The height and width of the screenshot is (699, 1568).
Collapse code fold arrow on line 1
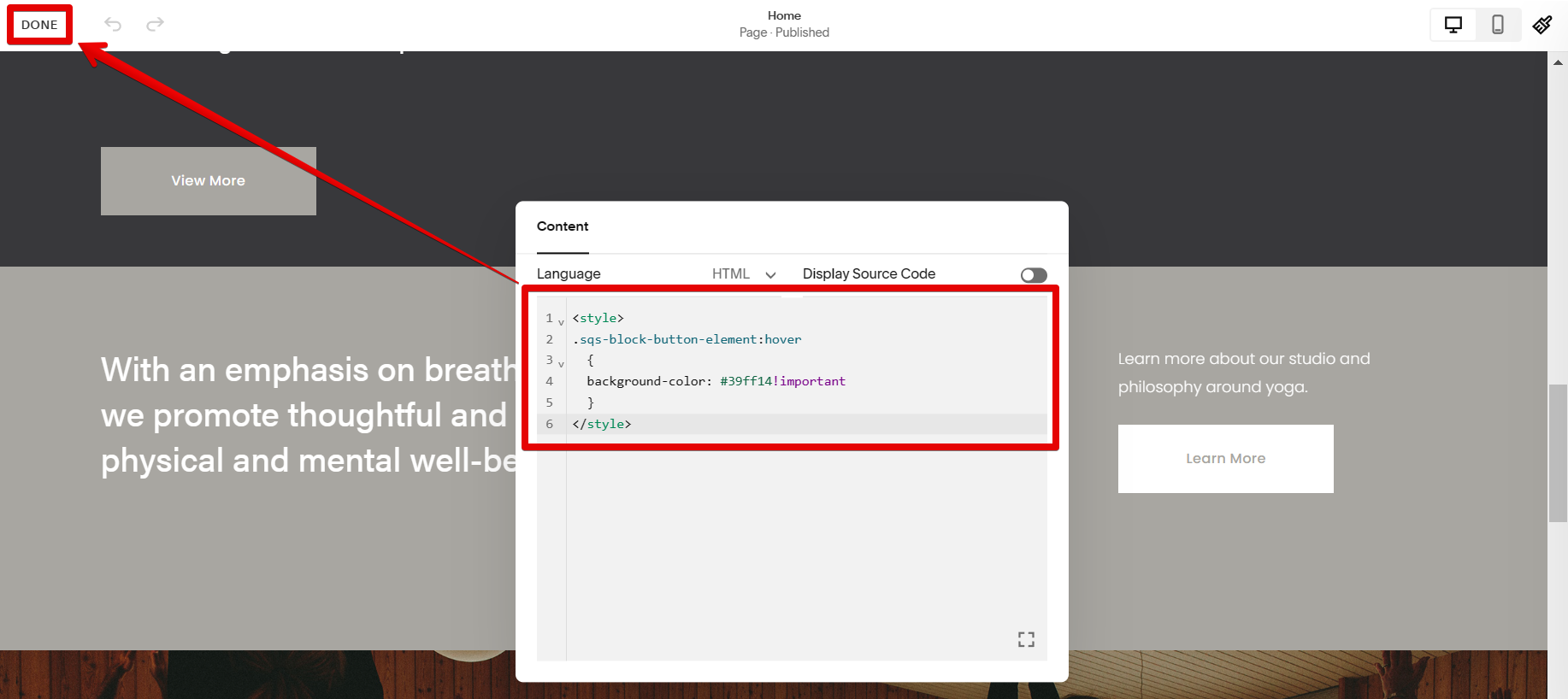click(x=561, y=322)
